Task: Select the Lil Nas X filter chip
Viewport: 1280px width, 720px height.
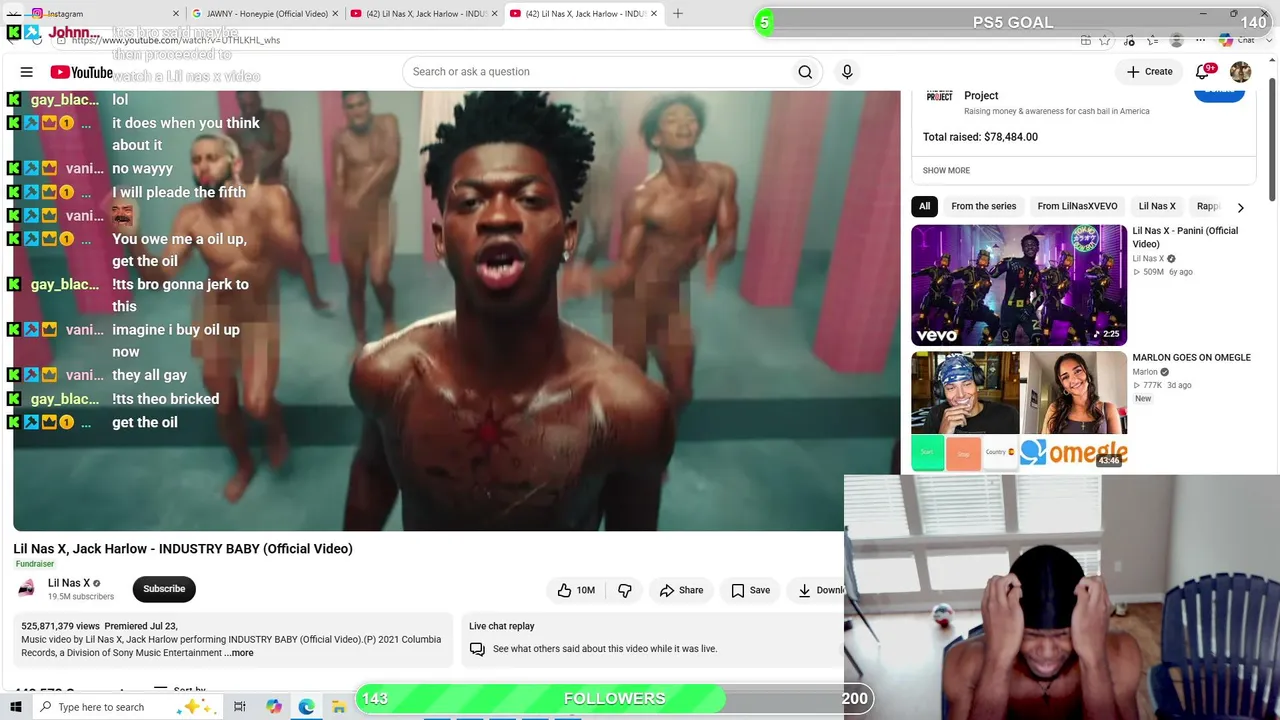Action: point(1157,207)
